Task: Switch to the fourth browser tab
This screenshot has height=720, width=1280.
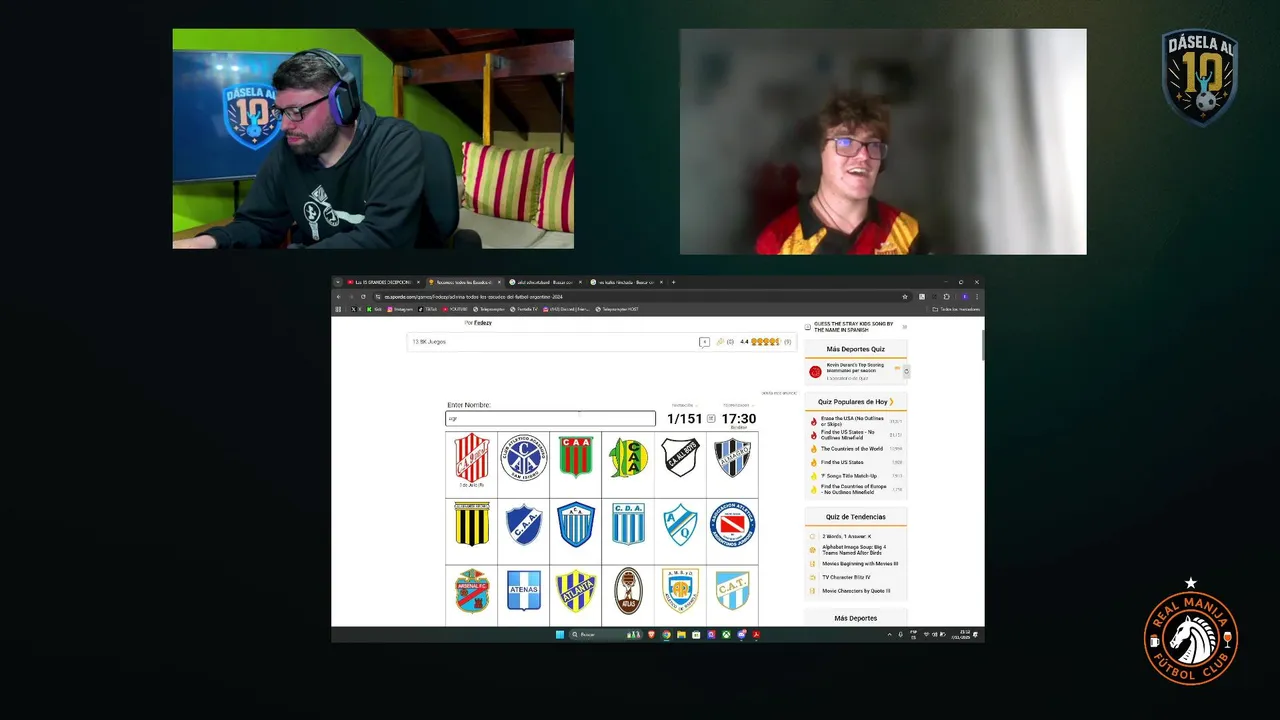Action: [x=627, y=282]
